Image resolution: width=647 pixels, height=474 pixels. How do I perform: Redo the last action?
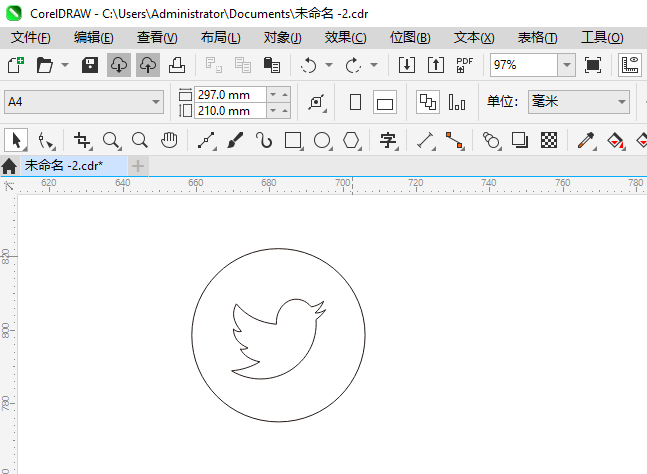click(354, 65)
